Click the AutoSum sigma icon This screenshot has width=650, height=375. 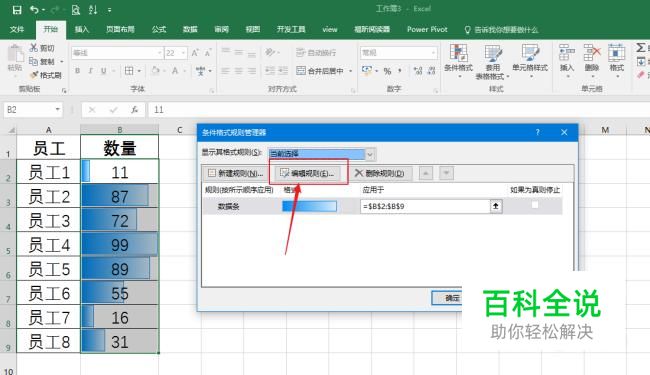pos(641,48)
